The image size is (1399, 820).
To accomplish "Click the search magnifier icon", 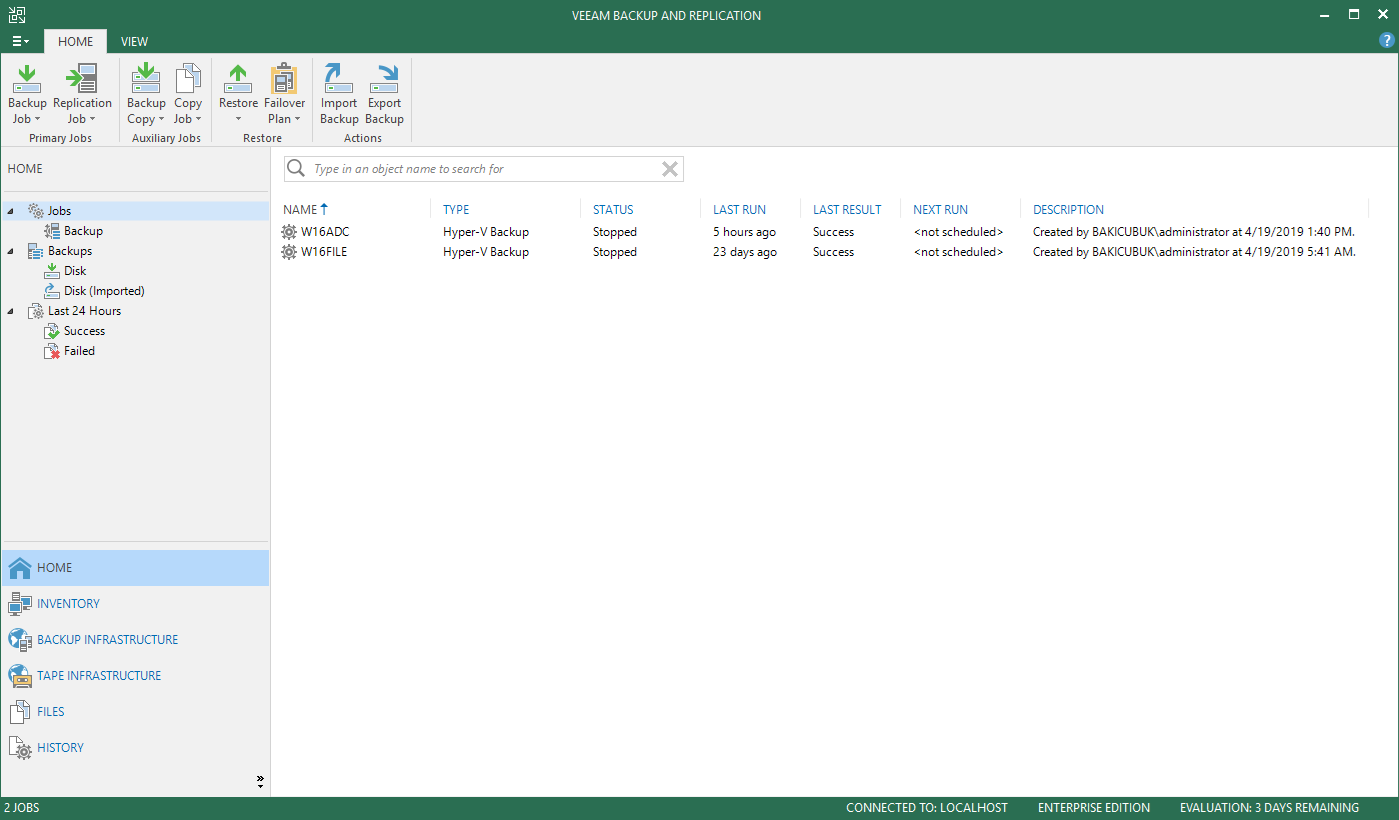I will pos(296,169).
